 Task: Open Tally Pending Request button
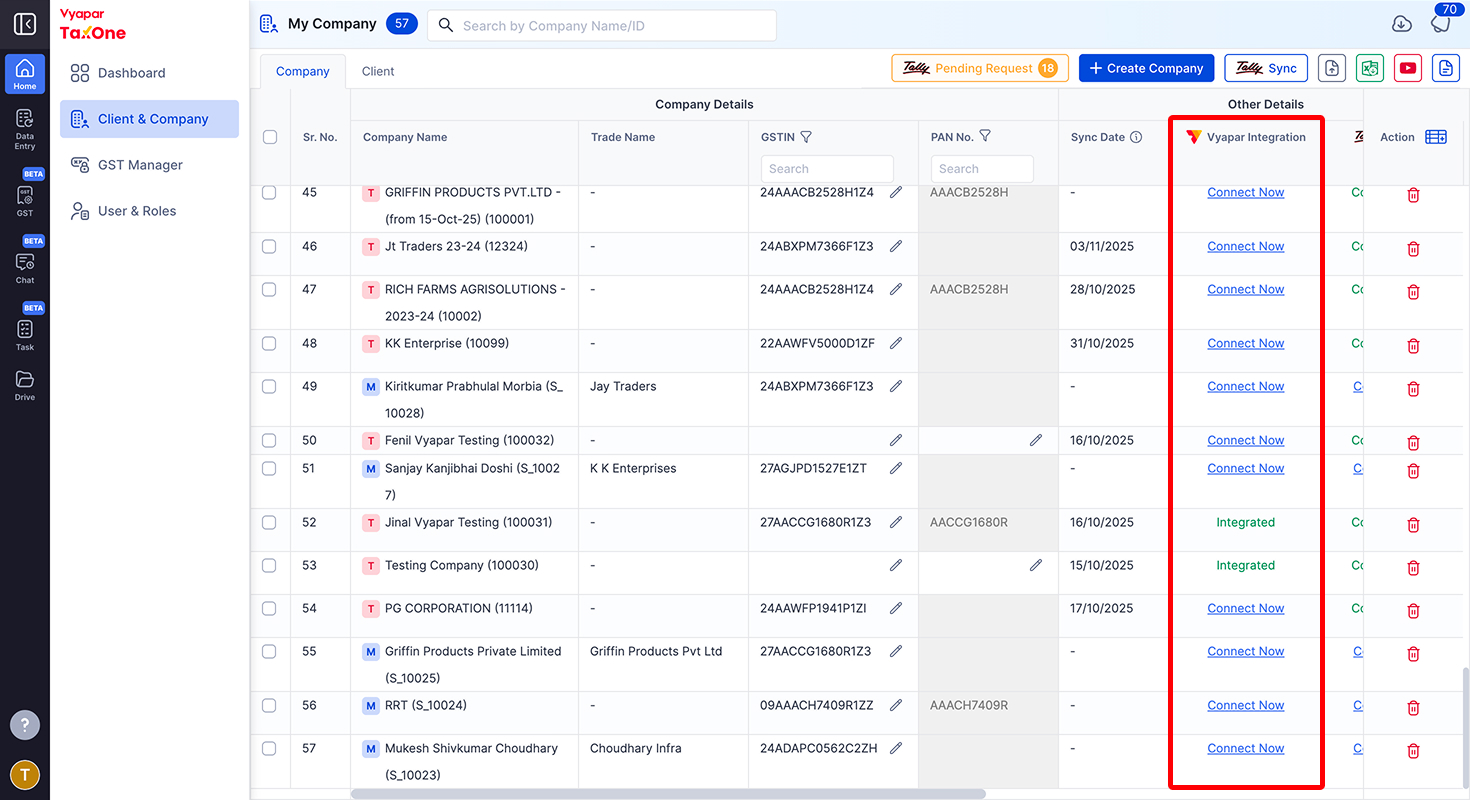point(980,68)
